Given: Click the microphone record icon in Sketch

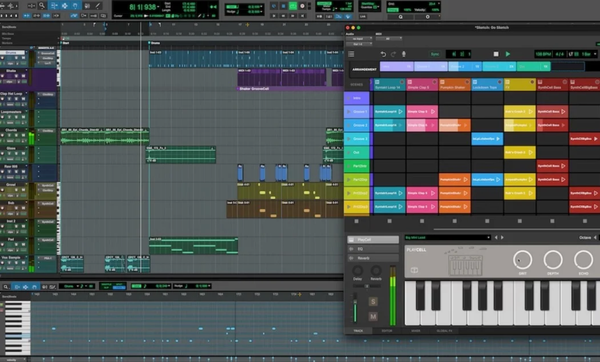Looking at the screenshot, I should coord(404,54).
